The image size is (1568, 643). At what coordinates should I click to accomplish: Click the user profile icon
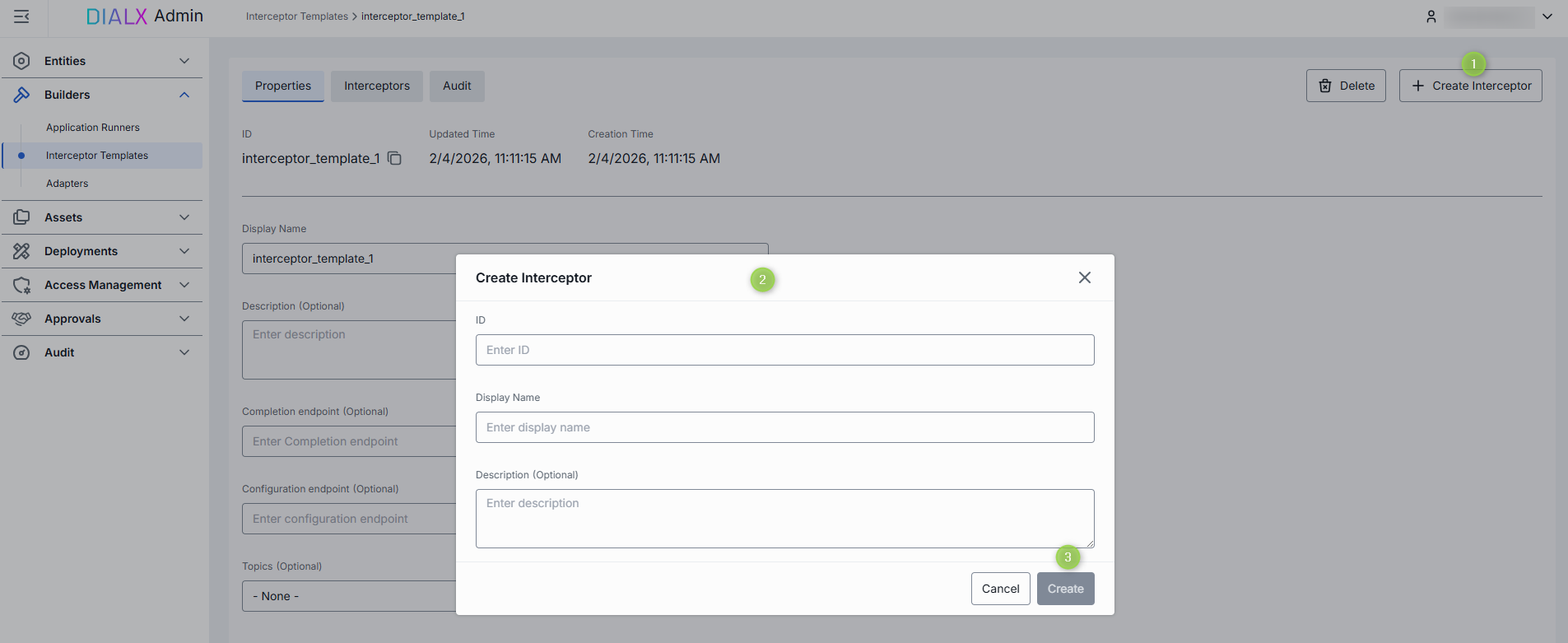click(x=1431, y=16)
